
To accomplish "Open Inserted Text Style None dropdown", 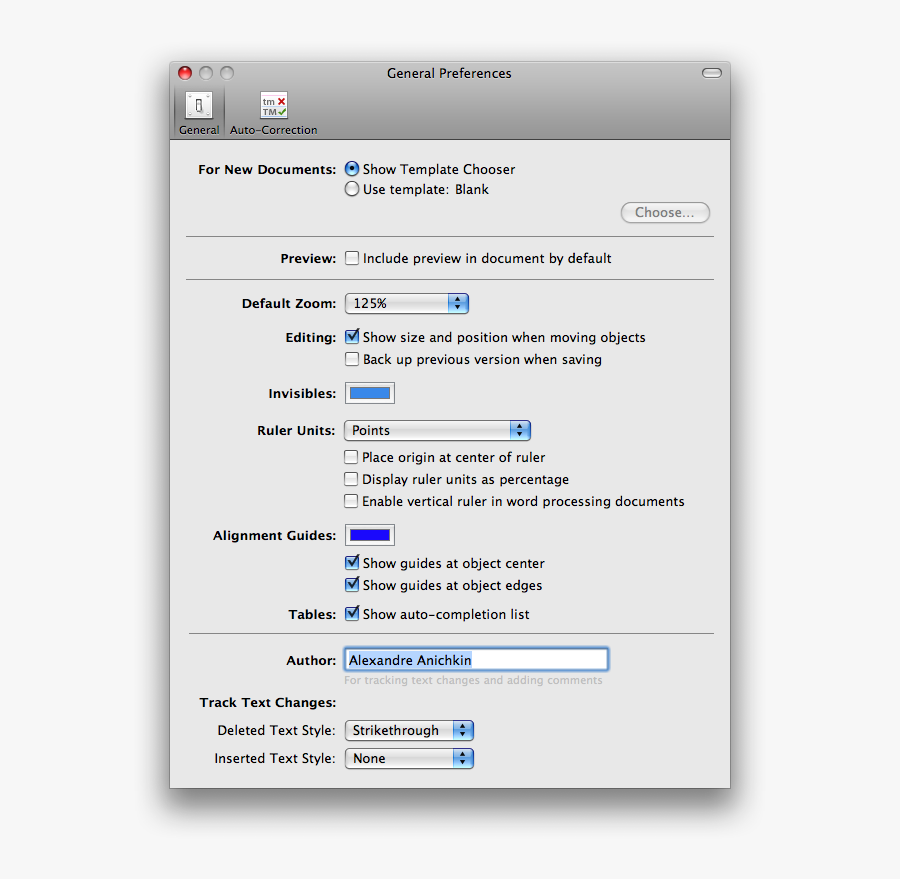I will click(x=408, y=759).
